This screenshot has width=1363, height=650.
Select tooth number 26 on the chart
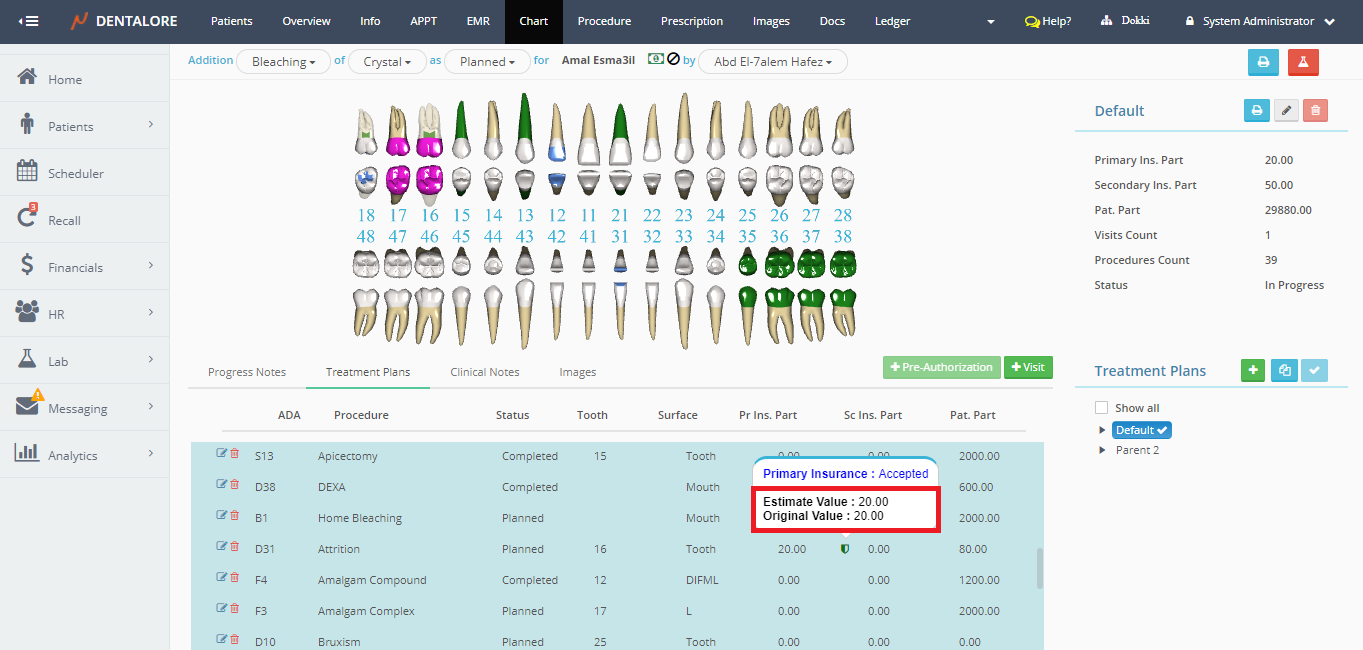click(779, 215)
